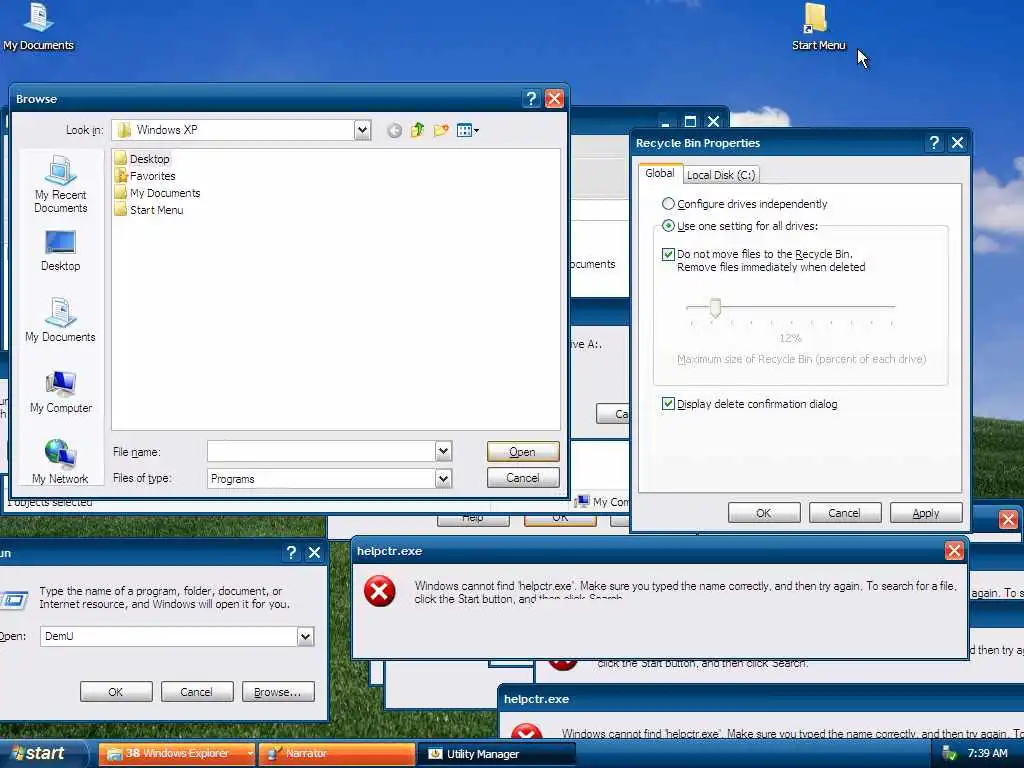The width and height of the screenshot is (1024, 768).
Task: Go up one folder level in Browse
Action: pos(417,131)
